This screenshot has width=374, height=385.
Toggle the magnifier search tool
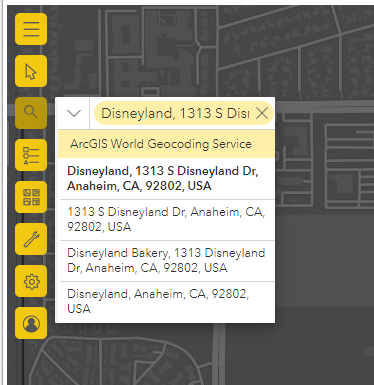click(31, 113)
